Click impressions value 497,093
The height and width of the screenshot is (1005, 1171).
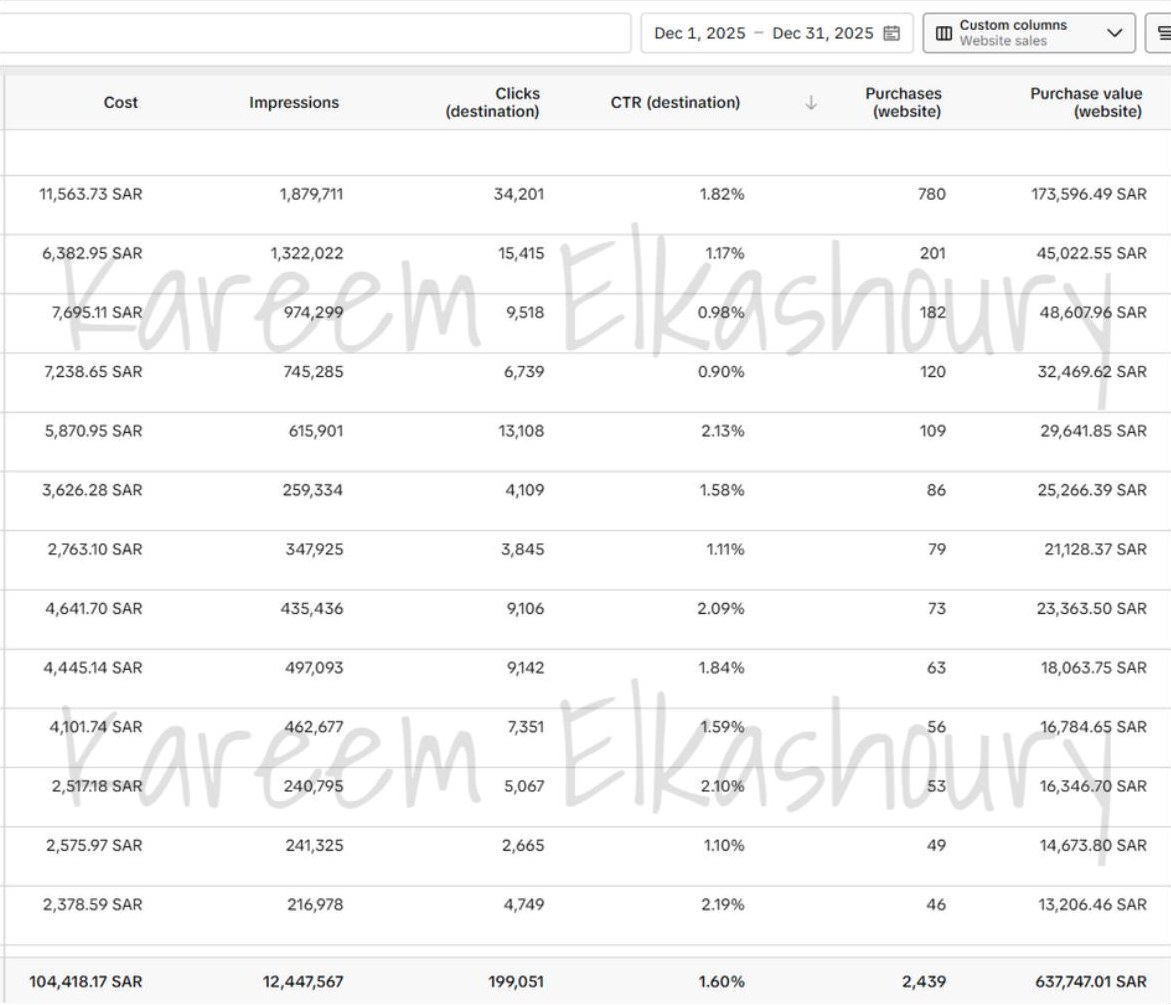click(314, 668)
